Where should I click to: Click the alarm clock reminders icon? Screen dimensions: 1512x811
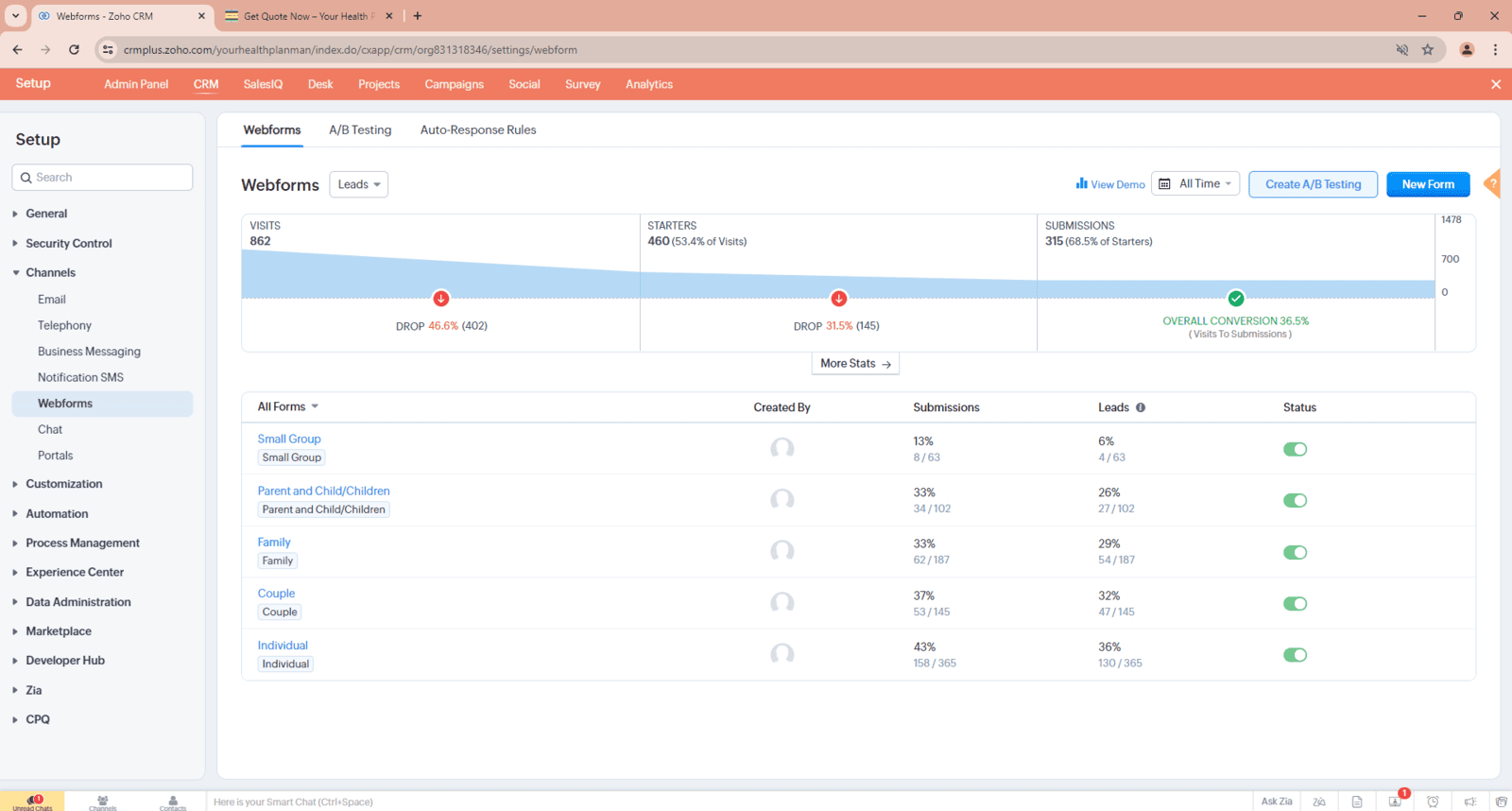tap(1433, 802)
